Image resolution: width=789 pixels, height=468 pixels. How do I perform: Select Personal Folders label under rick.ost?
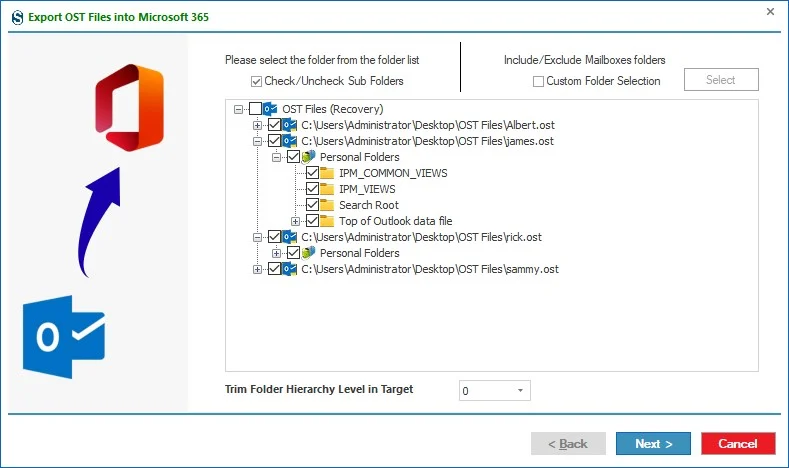(359, 253)
